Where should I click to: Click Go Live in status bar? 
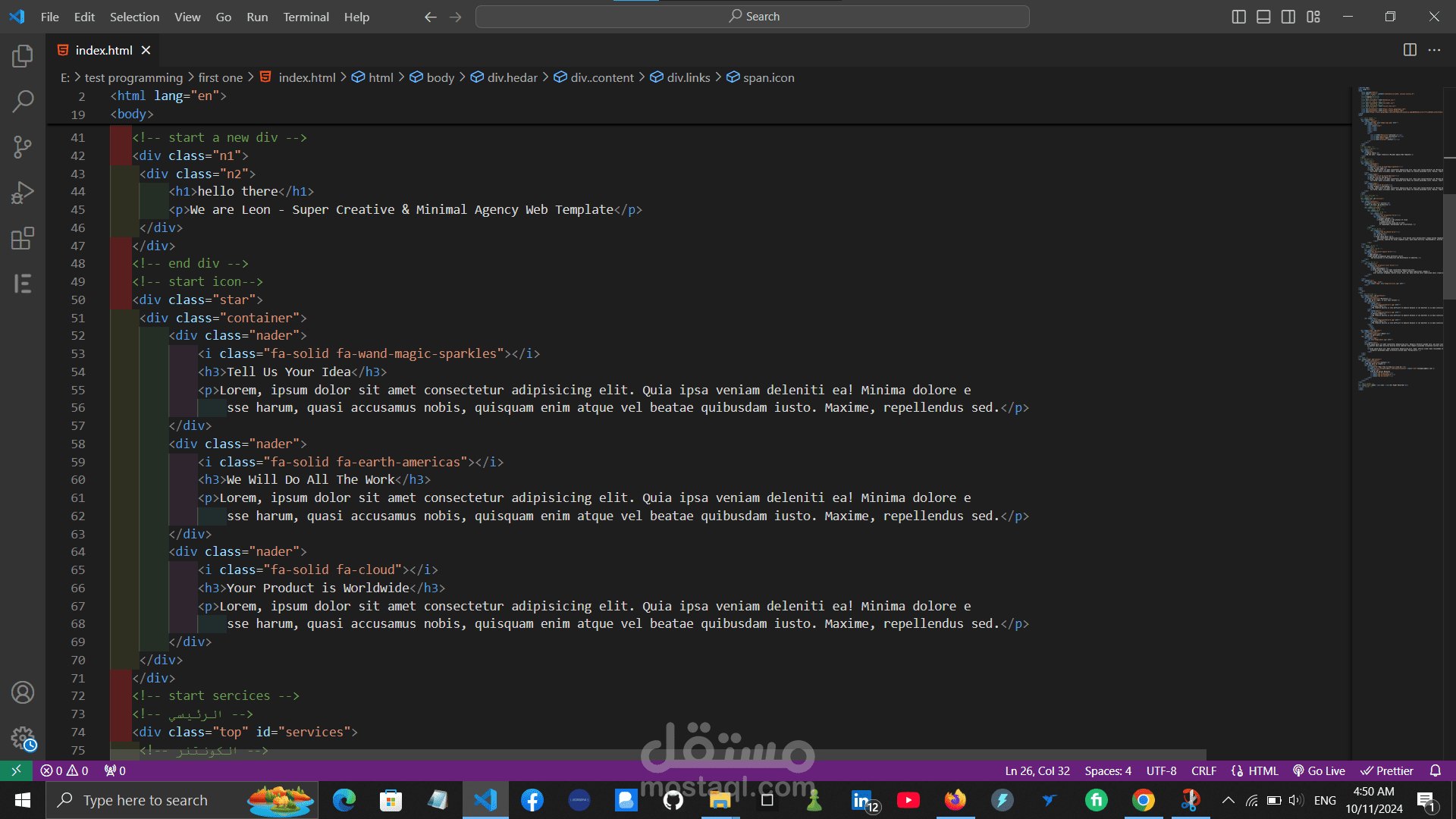[1319, 770]
